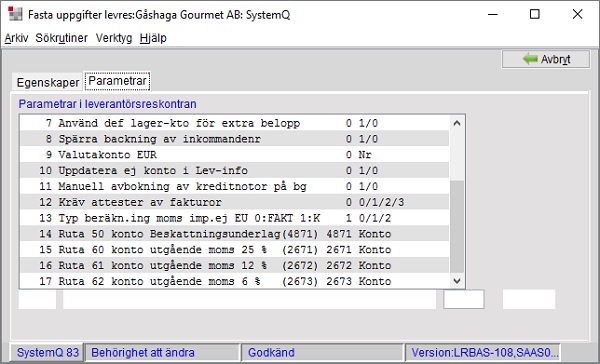Switch to the Egenskaper tab
The width and height of the screenshot is (600, 364).
47,82
